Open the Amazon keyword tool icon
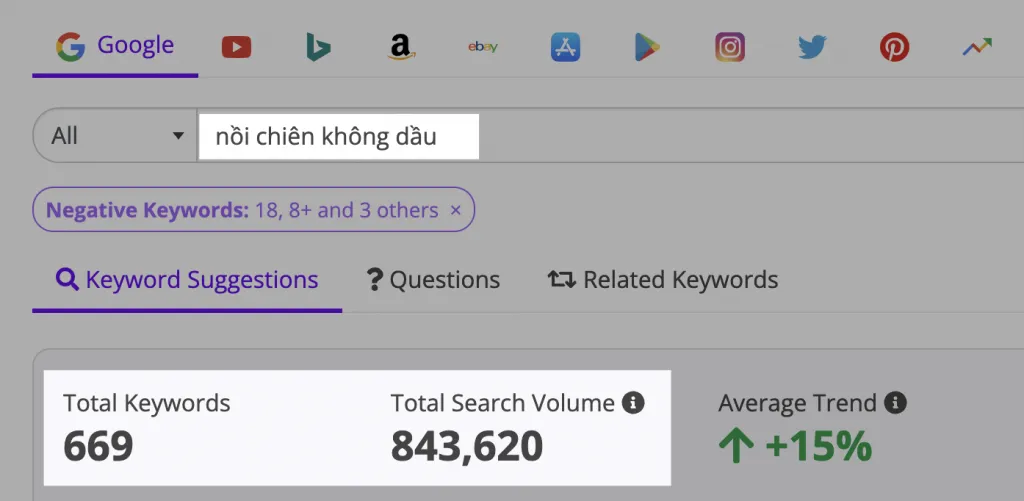 pyautogui.click(x=400, y=47)
